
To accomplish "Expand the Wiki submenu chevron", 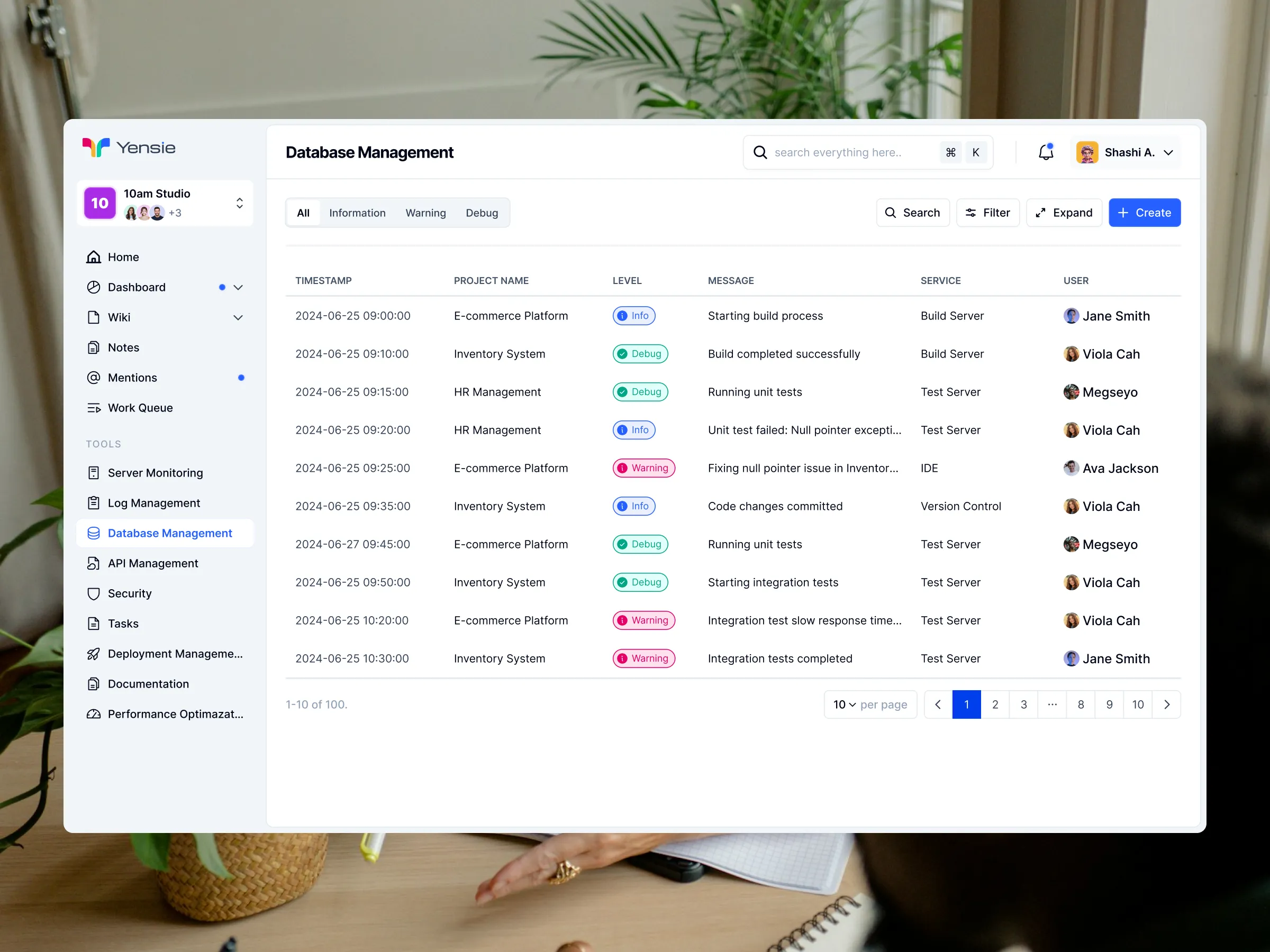I will (x=238, y=317).
